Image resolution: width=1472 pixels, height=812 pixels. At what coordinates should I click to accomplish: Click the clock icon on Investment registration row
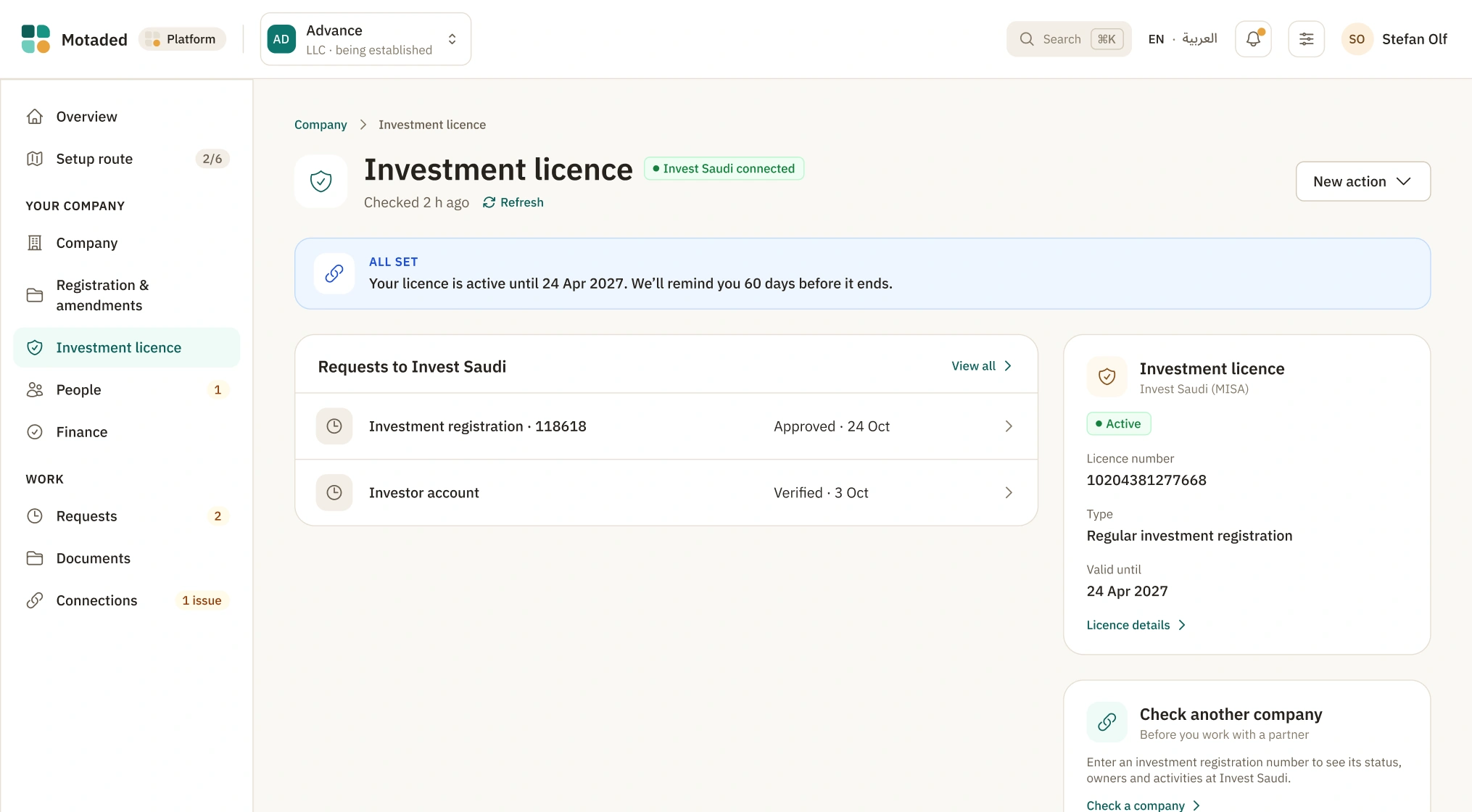point(334,426)
